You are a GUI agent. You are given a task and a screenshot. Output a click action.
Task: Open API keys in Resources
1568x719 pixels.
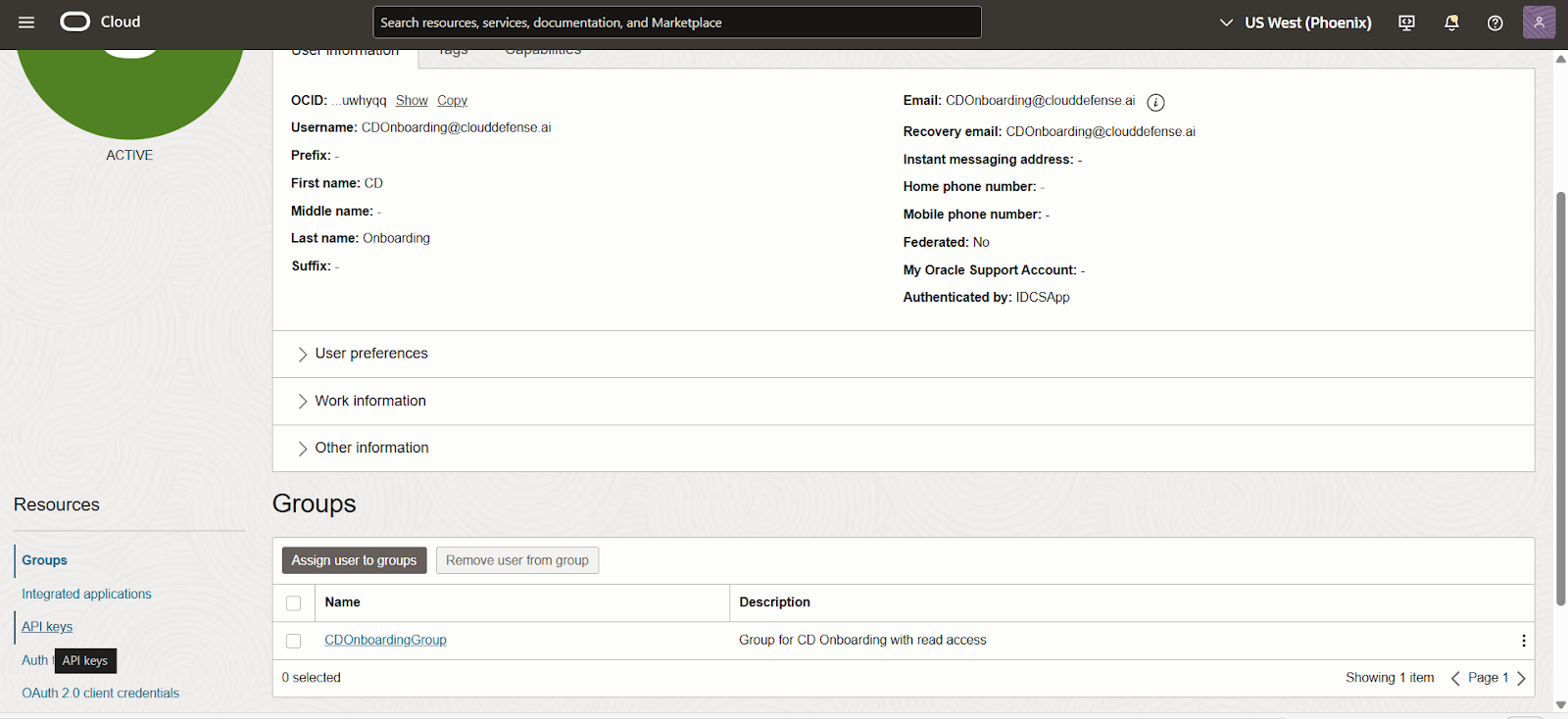[x=47, y=627]
